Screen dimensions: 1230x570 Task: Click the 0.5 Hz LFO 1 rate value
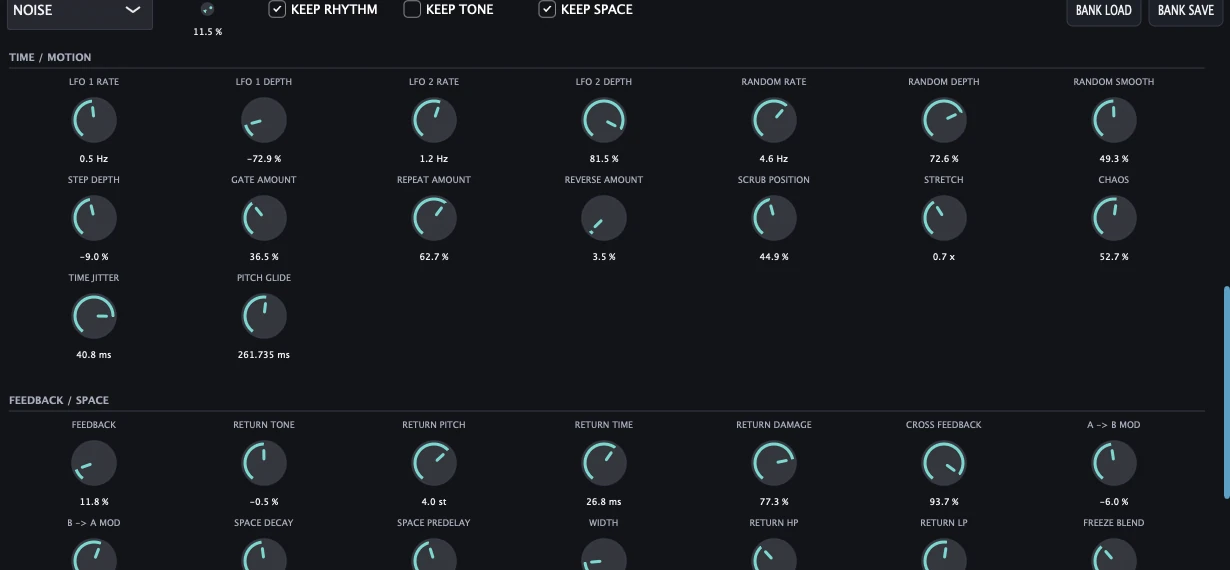pos(94,159)
